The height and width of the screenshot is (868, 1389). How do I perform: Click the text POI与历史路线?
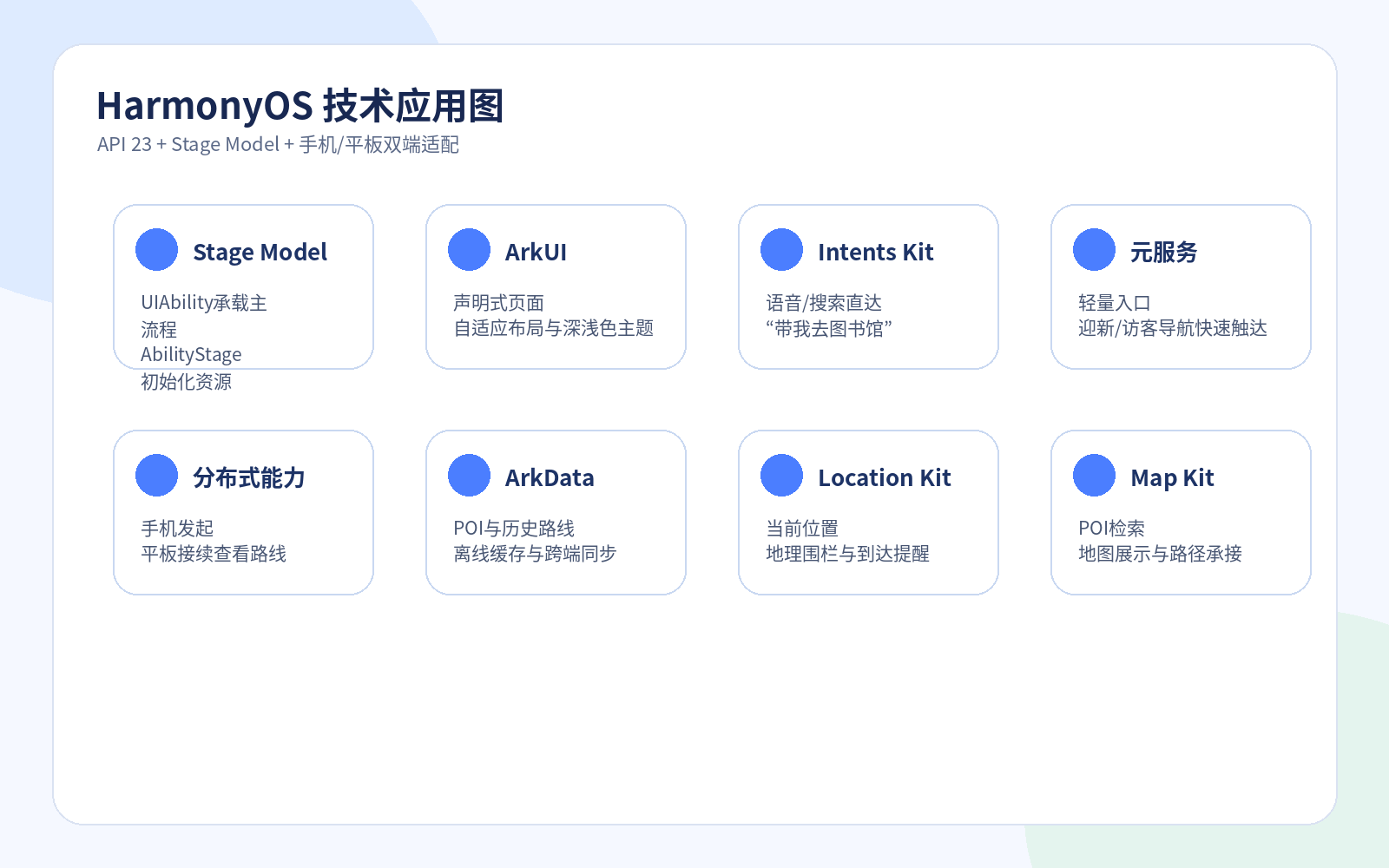pos(514,529)
